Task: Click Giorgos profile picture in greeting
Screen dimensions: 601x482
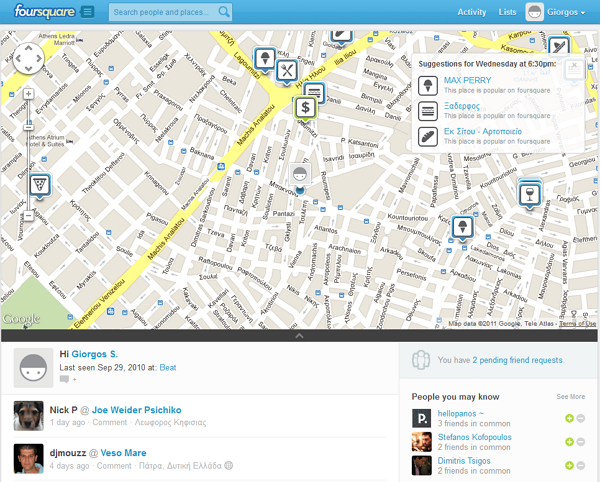Action: (33, 368)
